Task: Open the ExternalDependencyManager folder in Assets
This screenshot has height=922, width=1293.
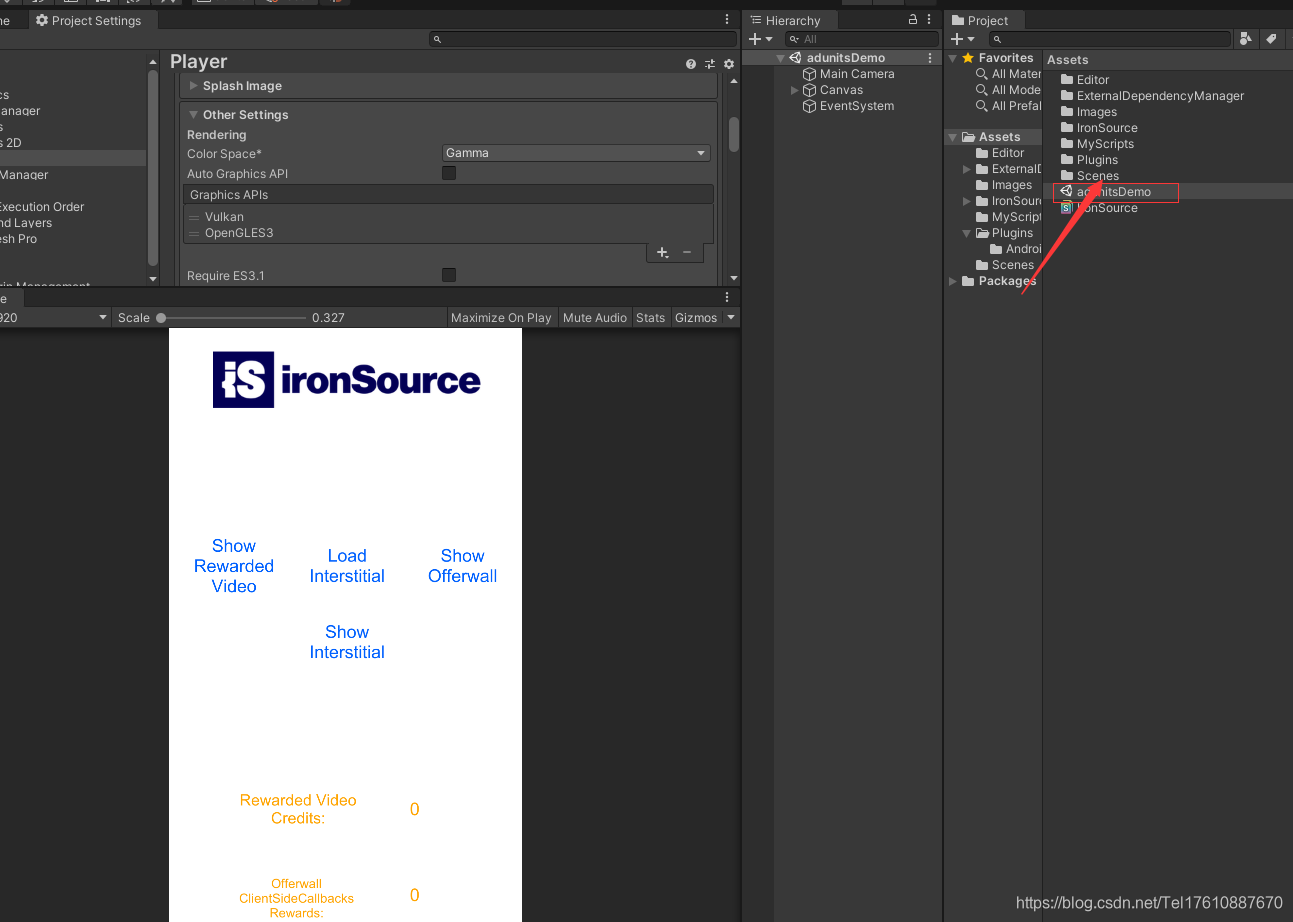Action: (1160, 96)
